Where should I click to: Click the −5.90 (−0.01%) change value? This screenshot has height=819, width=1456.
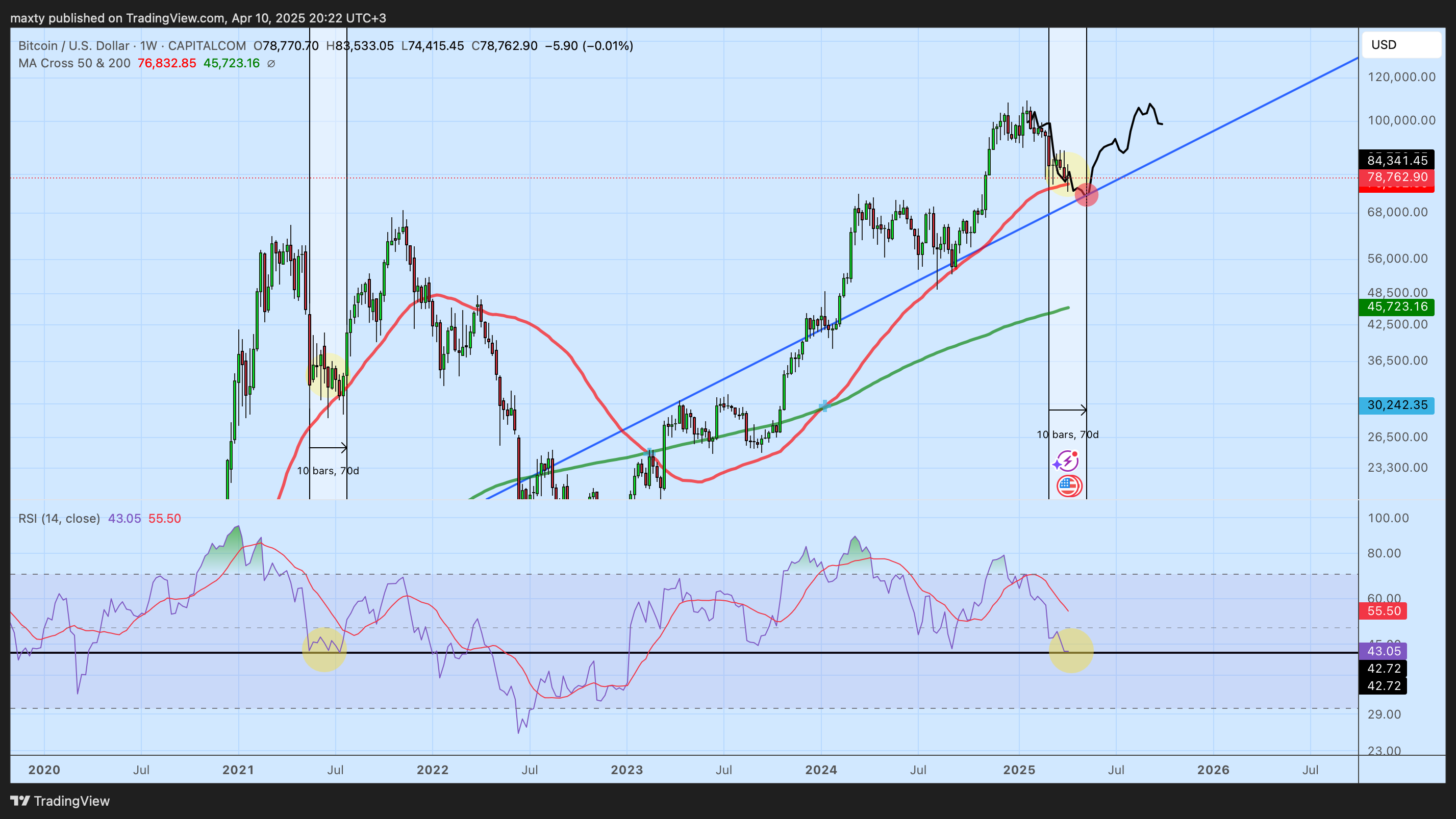tap(589, 46)
